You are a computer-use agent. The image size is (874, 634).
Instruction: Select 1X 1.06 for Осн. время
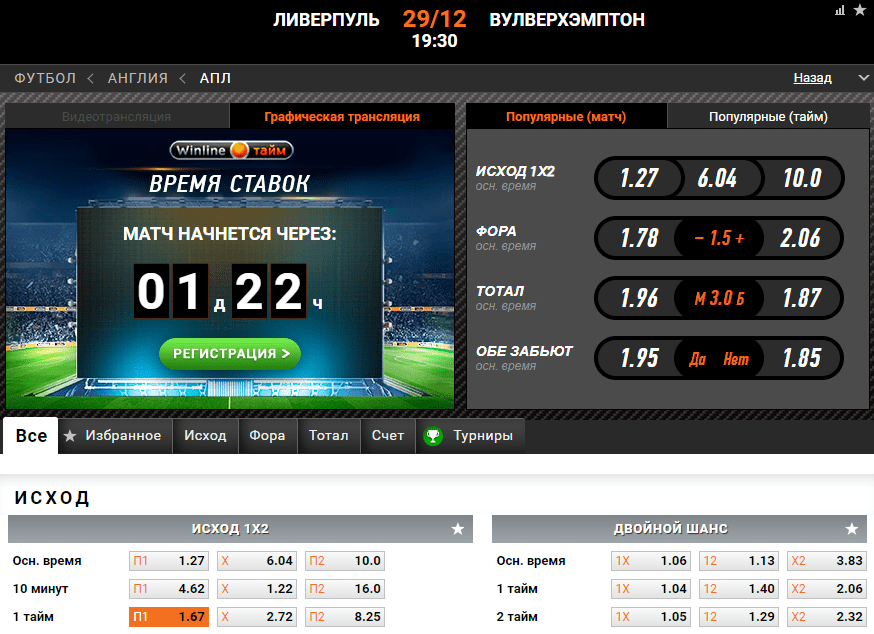[x=651, y=561]
